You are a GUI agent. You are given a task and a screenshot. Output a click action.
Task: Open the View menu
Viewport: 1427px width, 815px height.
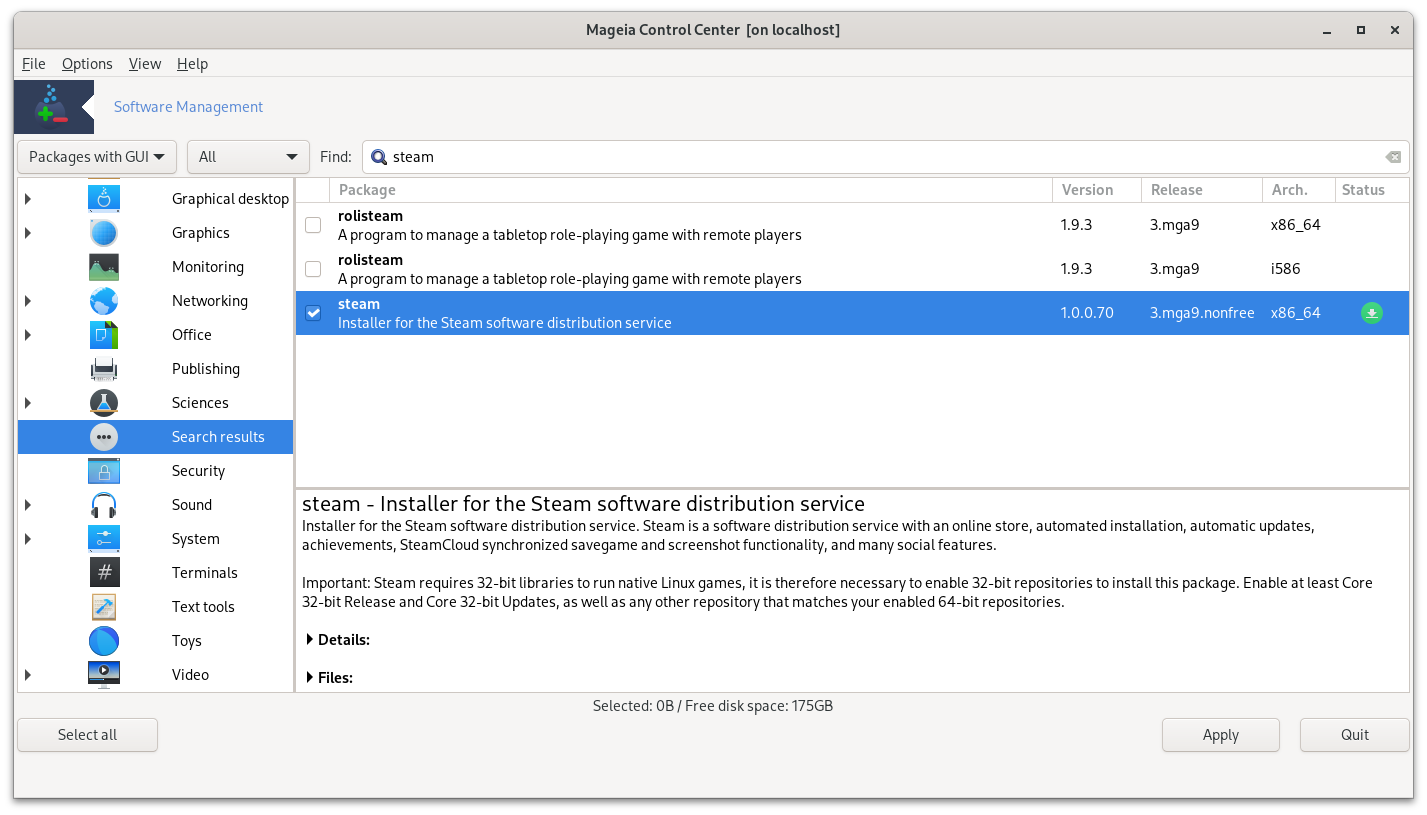(144, 64)
